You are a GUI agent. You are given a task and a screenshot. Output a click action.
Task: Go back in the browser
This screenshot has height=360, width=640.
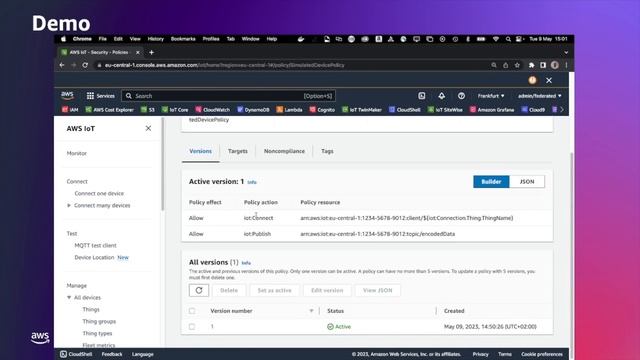coord(62,65)
